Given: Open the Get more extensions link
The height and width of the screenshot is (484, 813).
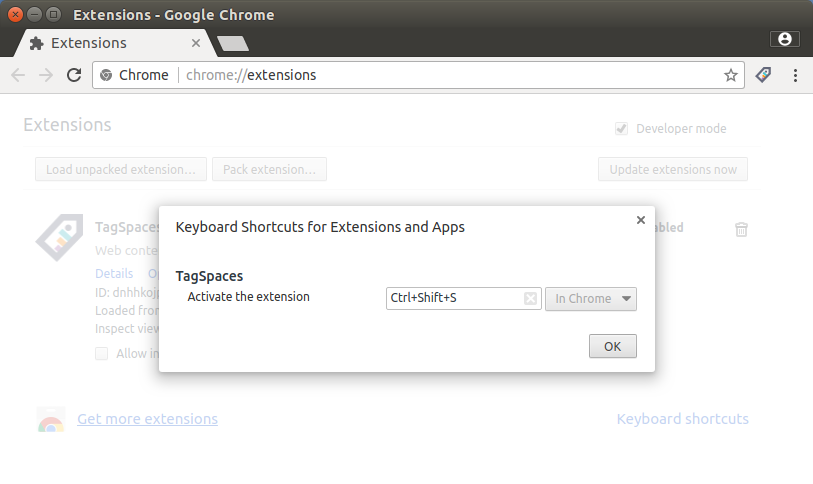Looking at the screenshot, I should tap(147, 419).
